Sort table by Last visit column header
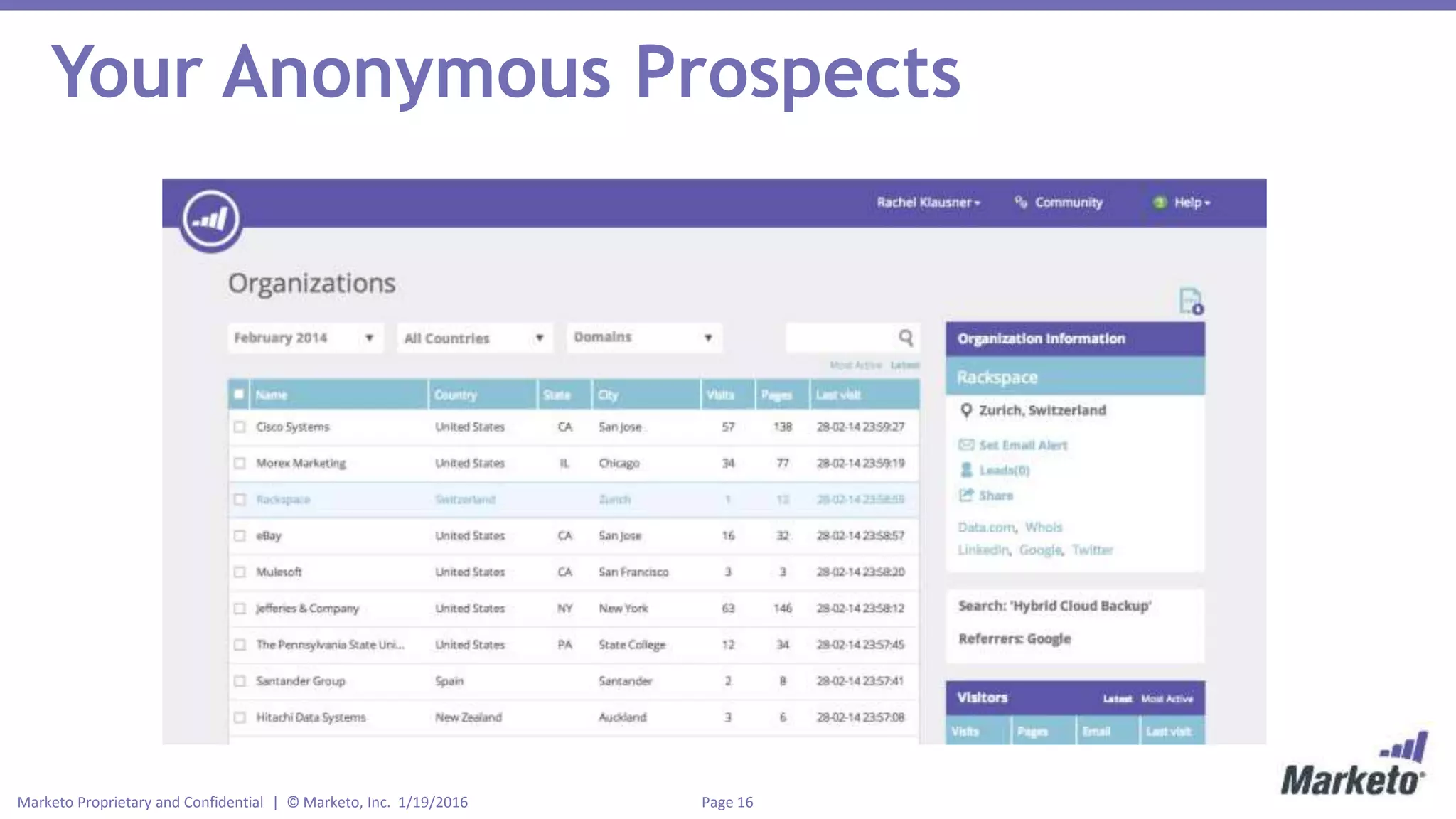 pos(865,395)
